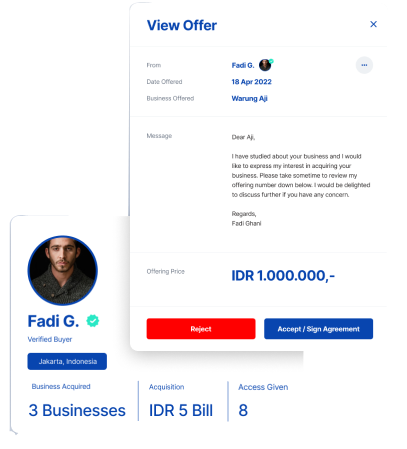
Task: View the Access Given count of 8
Action: [243, 410]
